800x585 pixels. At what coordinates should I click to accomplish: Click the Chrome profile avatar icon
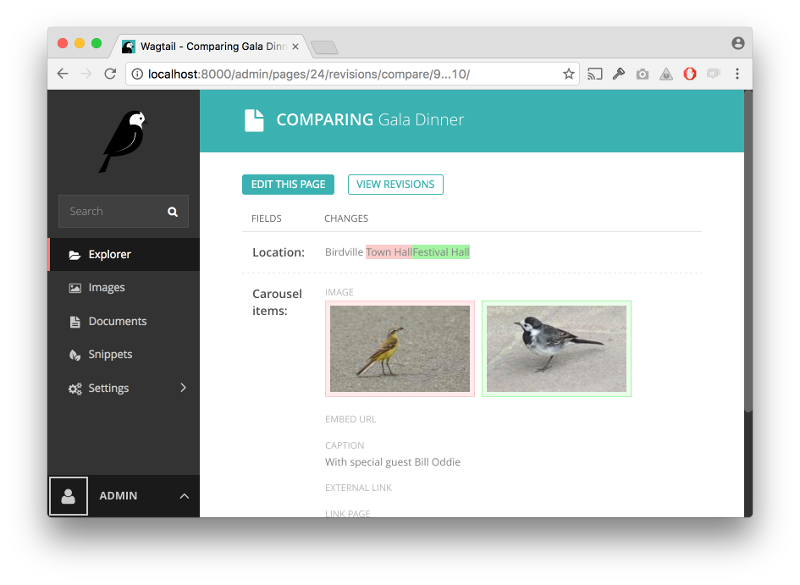coord(738,43)
